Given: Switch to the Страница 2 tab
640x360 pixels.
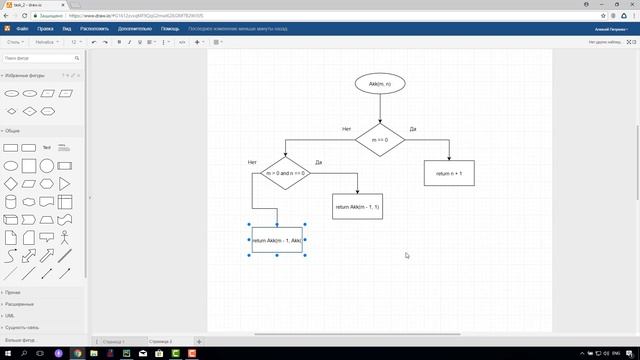Looking at the screenshot, I should pos(160,342).
